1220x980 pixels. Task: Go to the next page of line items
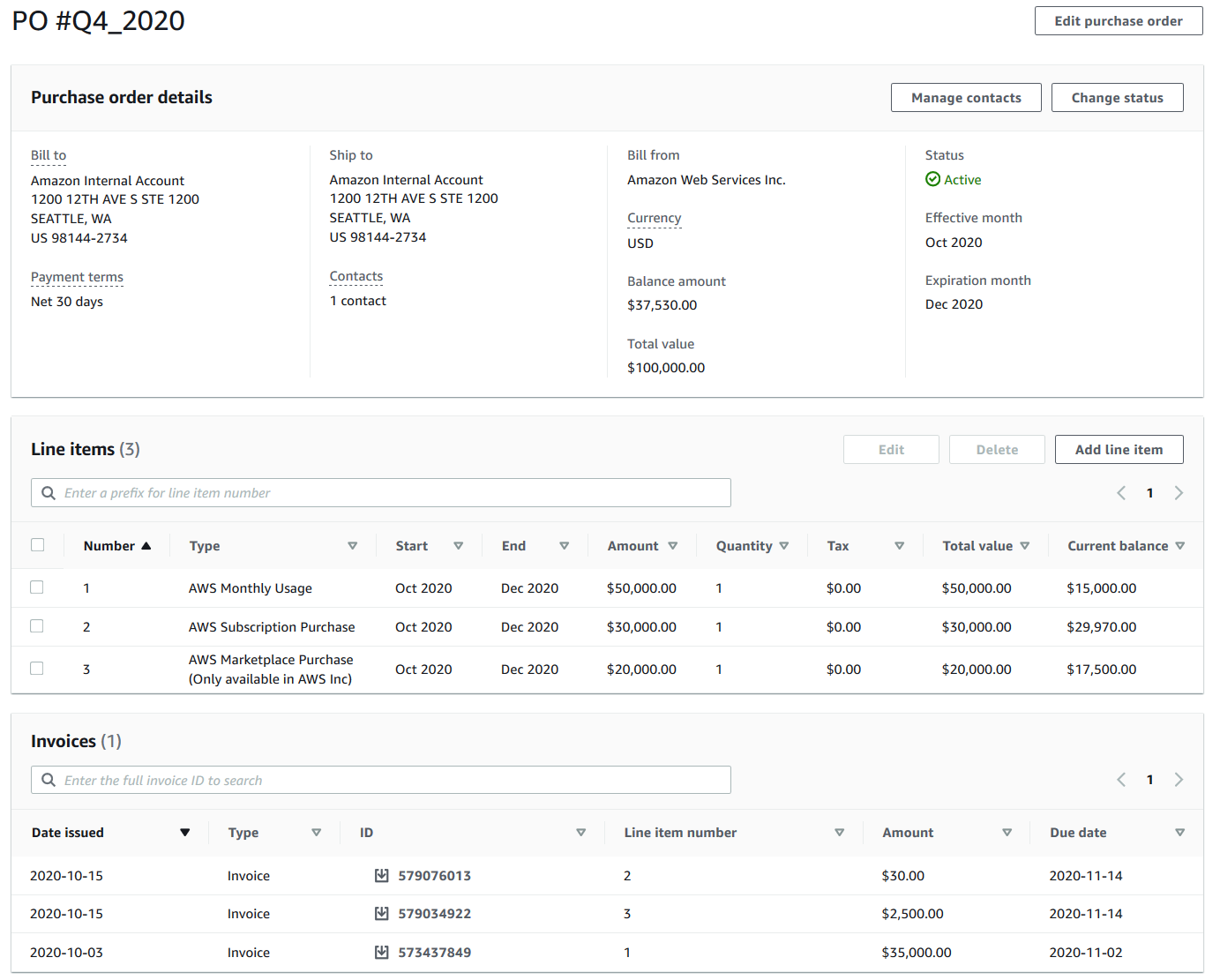[1179, 492]
